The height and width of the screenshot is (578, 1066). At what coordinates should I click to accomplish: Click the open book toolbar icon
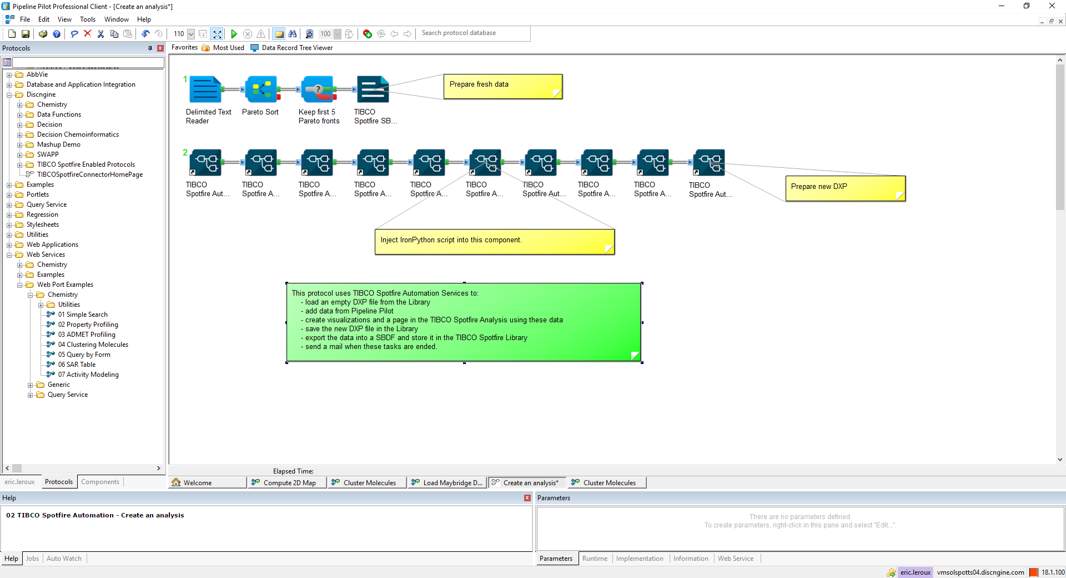click(43, 33)
